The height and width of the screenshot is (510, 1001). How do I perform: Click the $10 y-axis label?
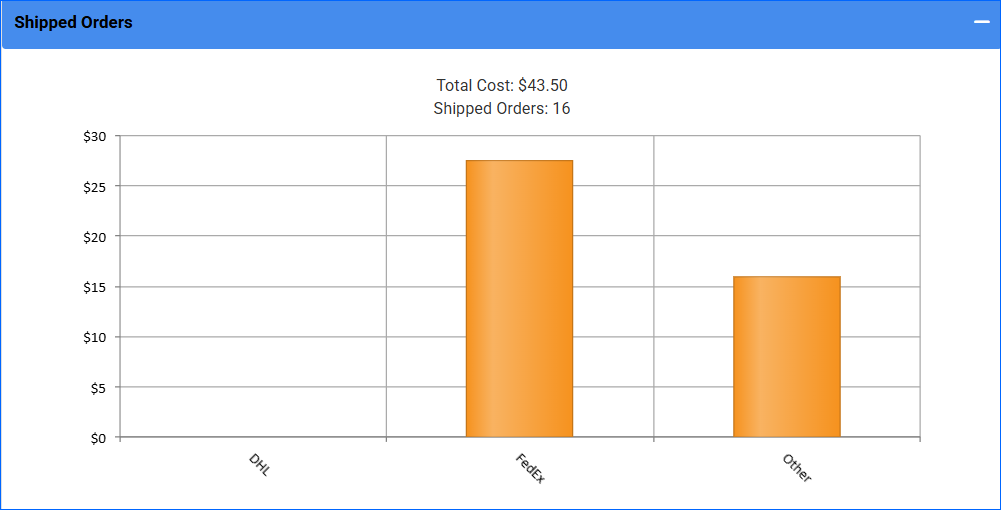pyautogui.click(x=95, y=337)
